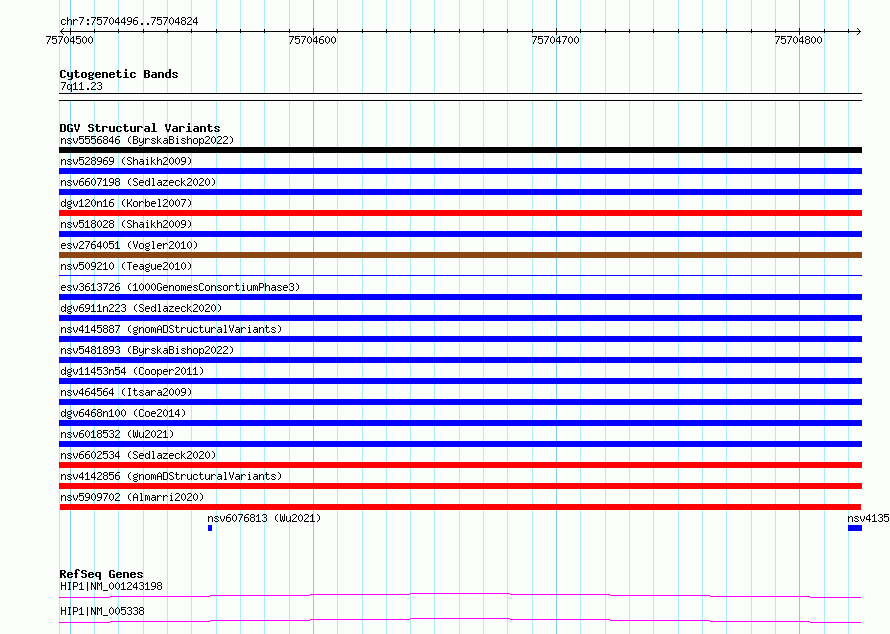Open nsv4142856 (gnomADStructuralVariants) label
Image resolution: width=890 pixels, height=634 pixels.
pyautogui.click(x=171, y=476)
